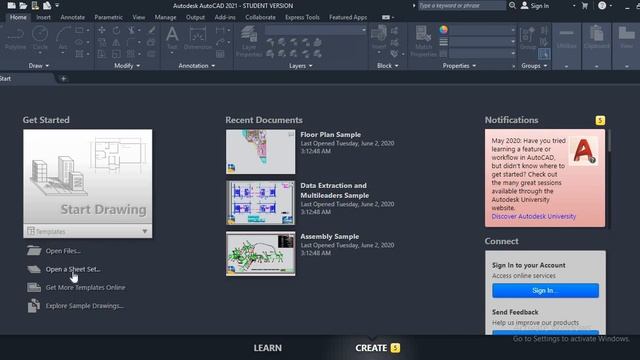
Task: Expand the Block panel
Action: coord(387,65)
